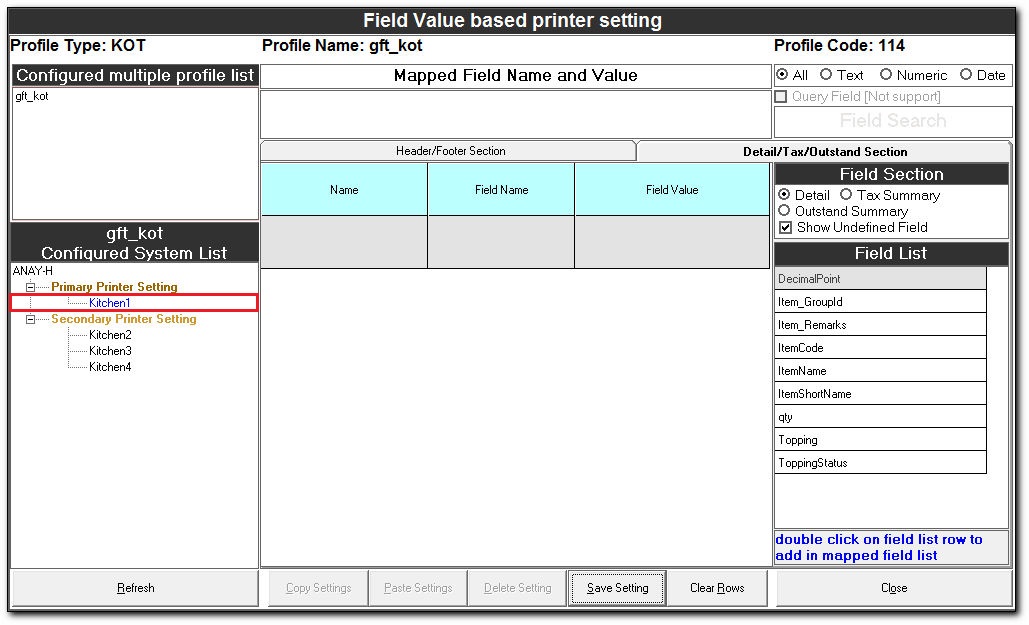This screenshot has width=1029, height=625.
Task: Select the All field type radio button
Action: [x=782, y=75]
